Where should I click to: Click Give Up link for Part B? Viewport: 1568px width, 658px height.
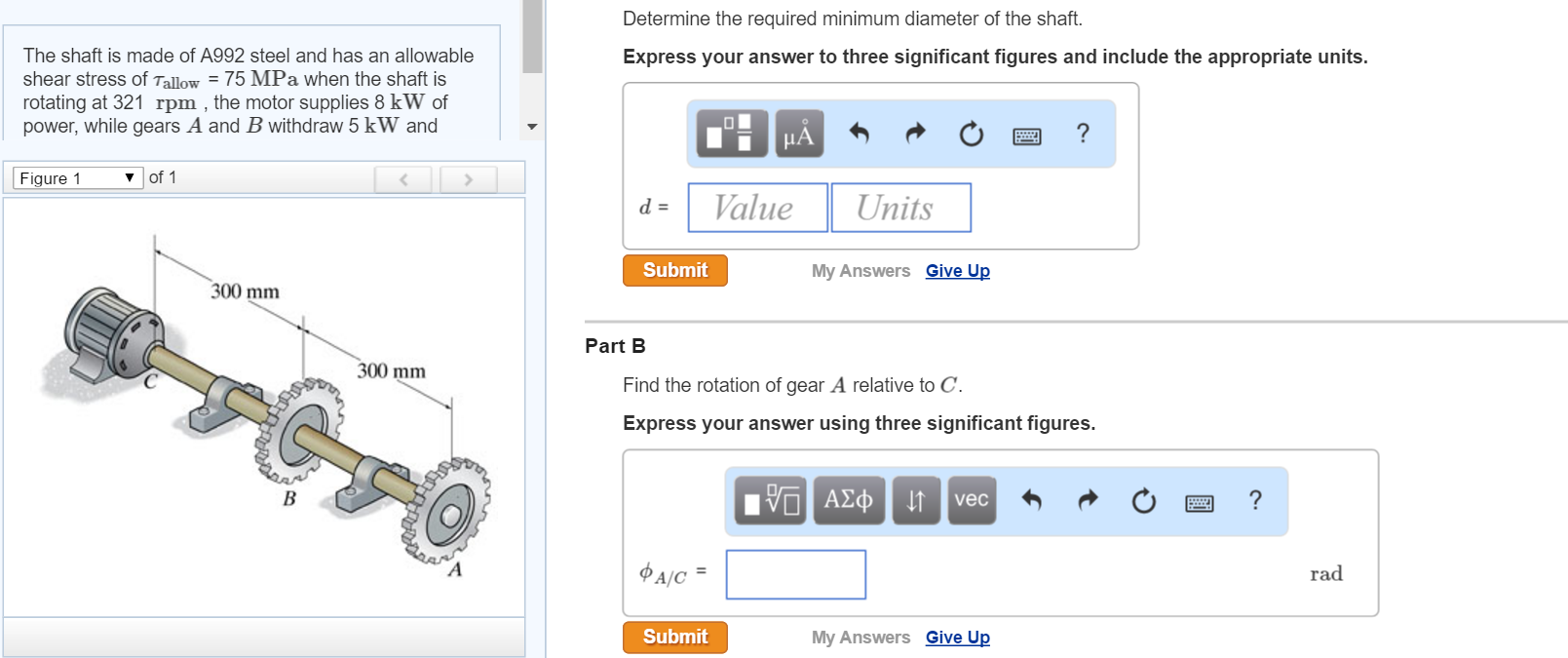click(957, 638)
